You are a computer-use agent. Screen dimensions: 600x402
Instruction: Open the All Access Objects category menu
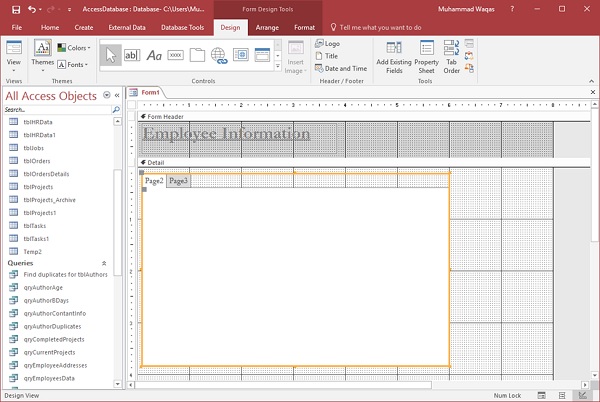click(x=105, y=96)
